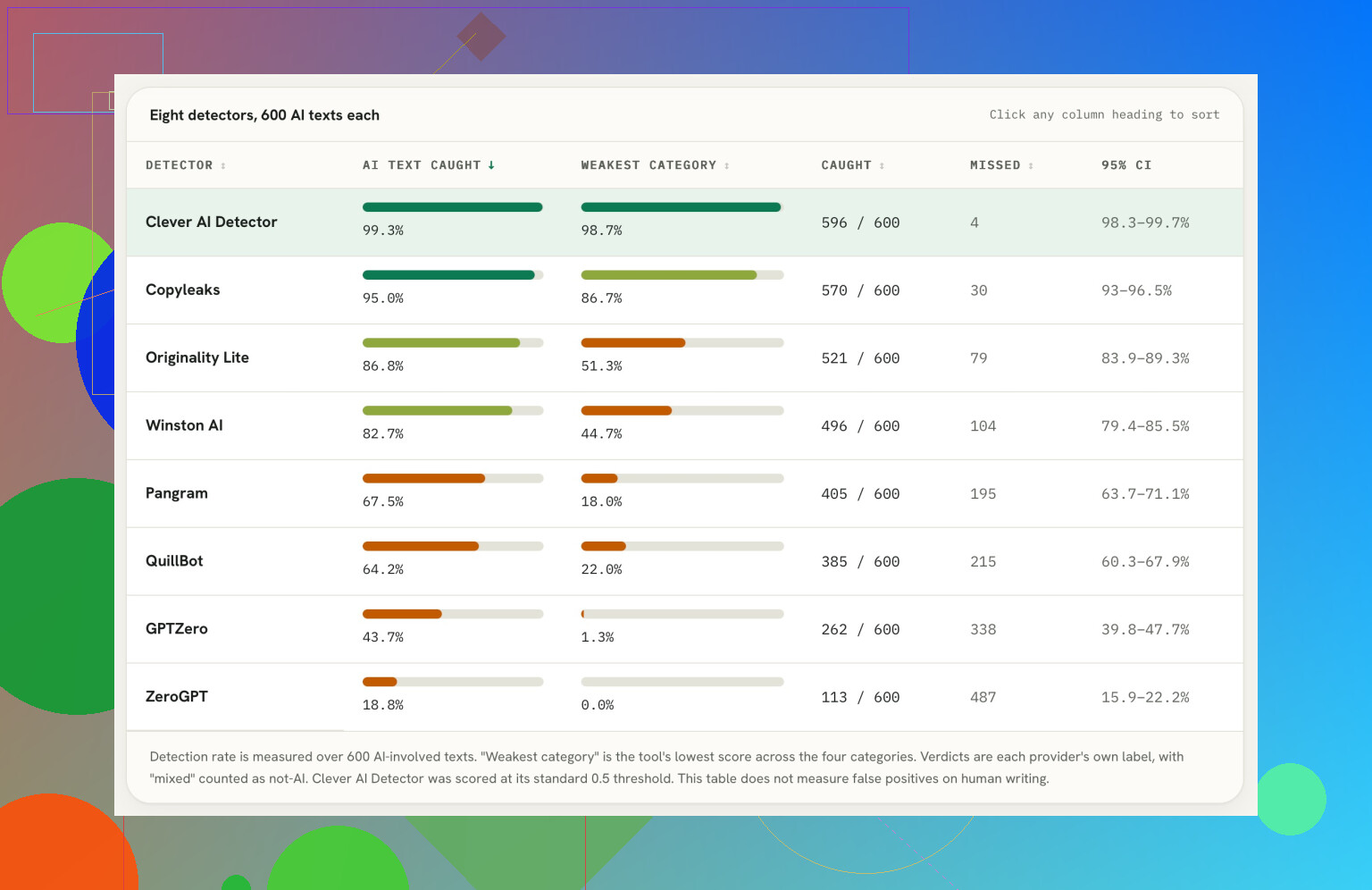Click Copyleaks' 86.7% weakest category bar

(x=682, y=275)
